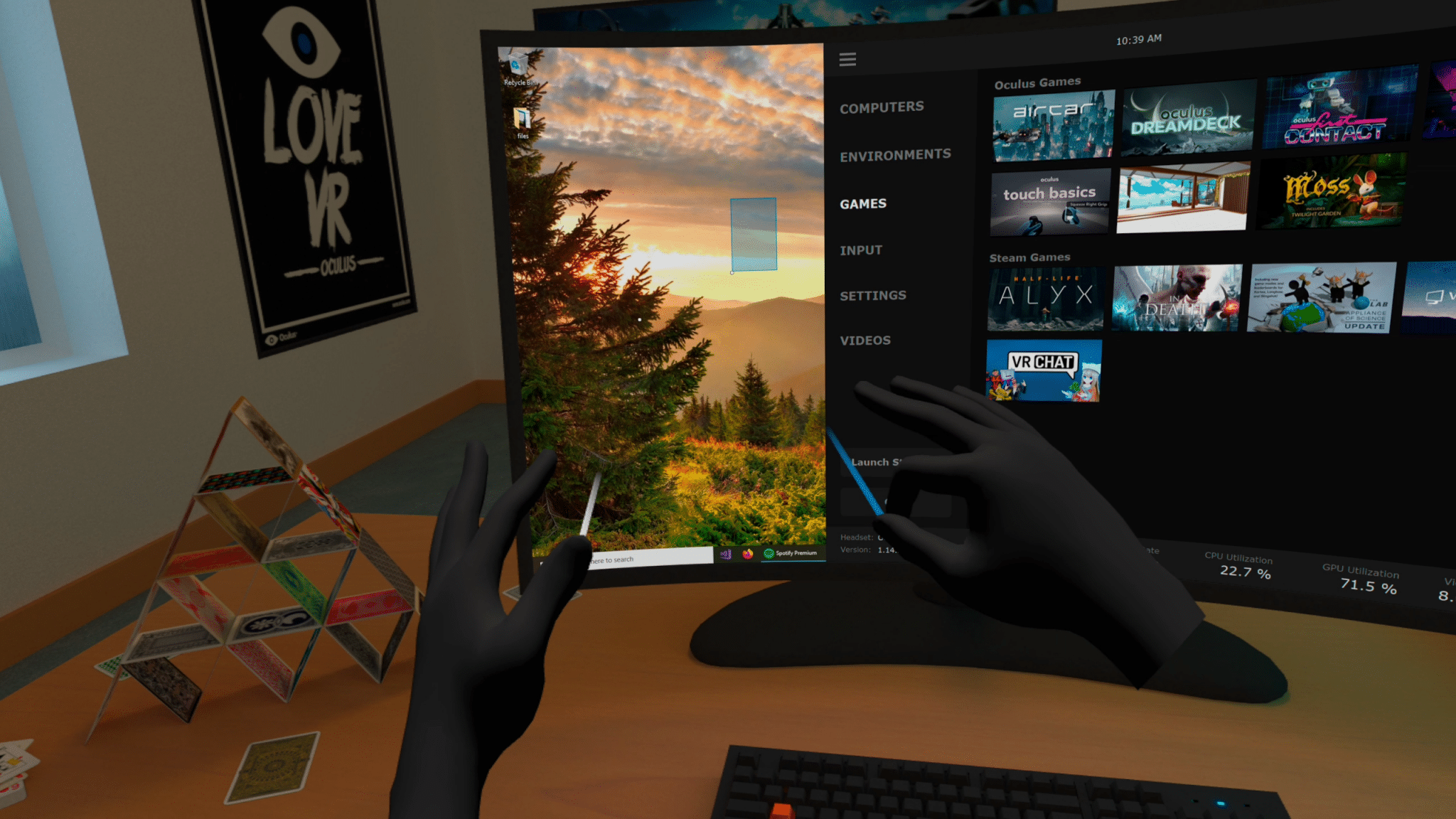Select the VIDEOS navigation tab
The width and height of the screenshot is (1456, 819).
click(x=864, y=341)
